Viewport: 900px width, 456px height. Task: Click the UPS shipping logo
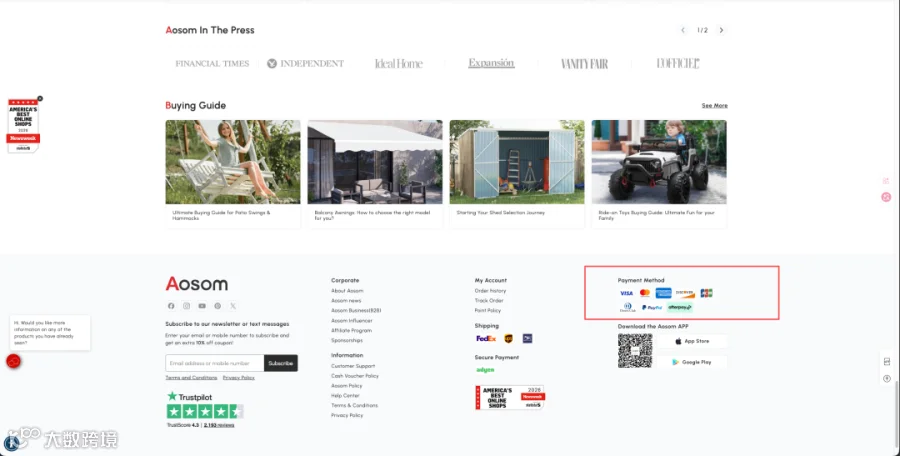(509, 339)
